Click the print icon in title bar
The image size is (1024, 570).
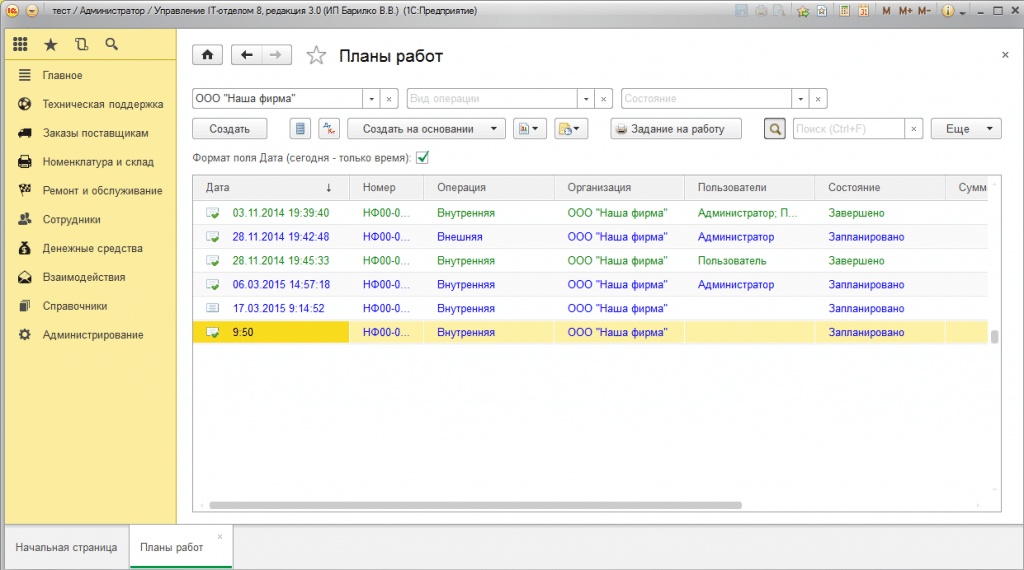761,10
